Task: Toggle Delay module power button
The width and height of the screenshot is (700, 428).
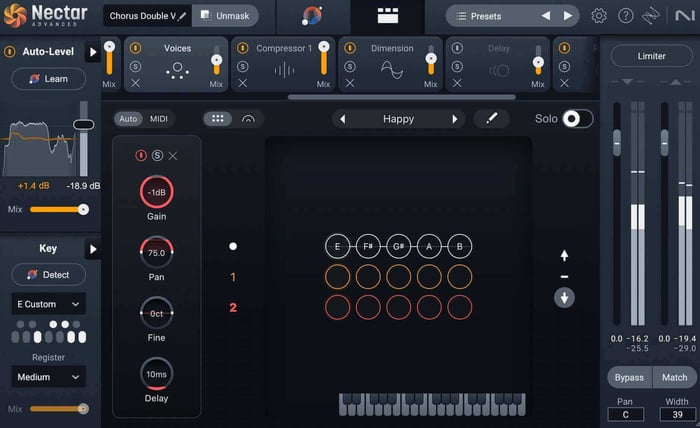Action: pos(457,48)
